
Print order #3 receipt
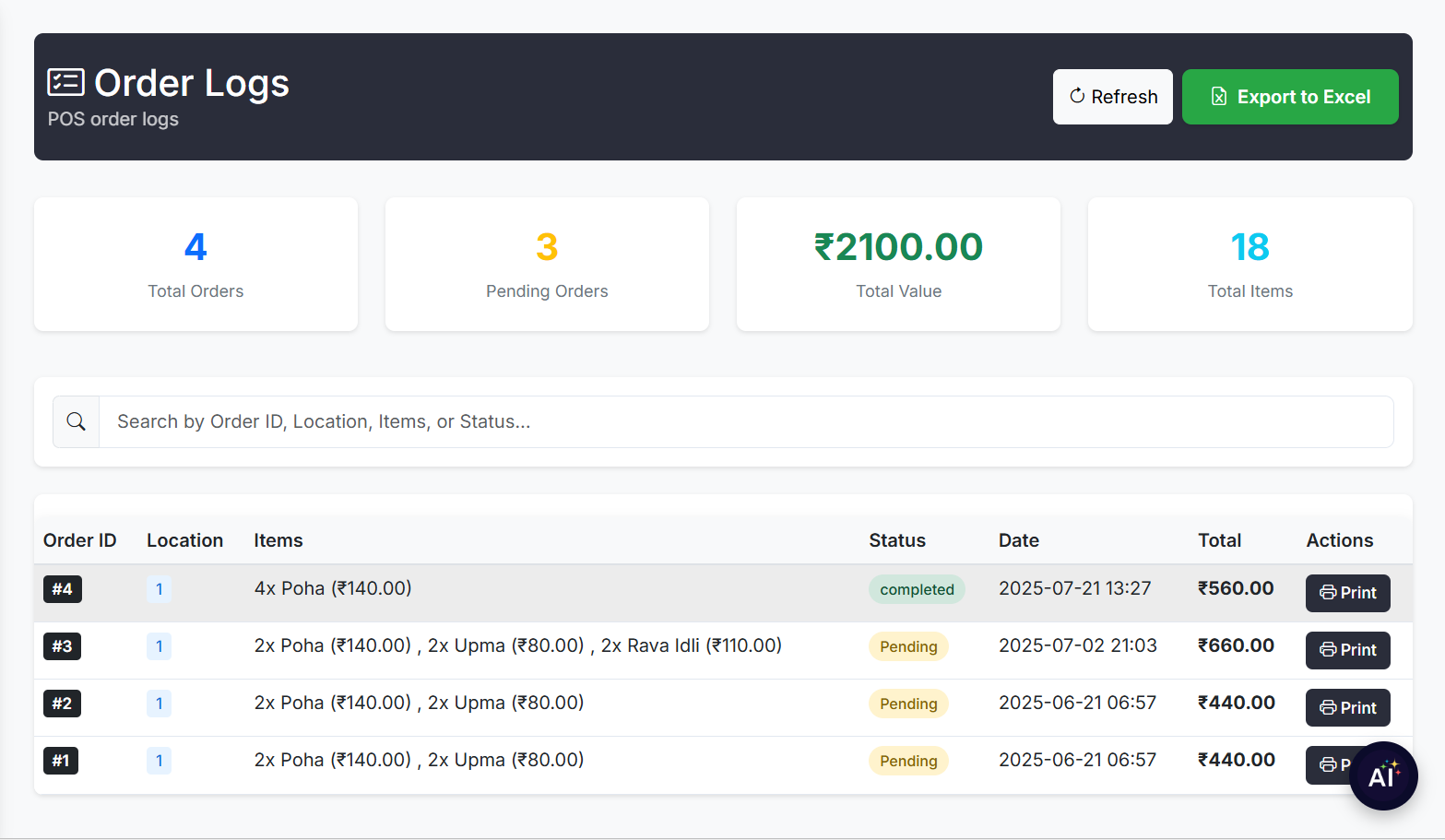[x=1347, y=650]
